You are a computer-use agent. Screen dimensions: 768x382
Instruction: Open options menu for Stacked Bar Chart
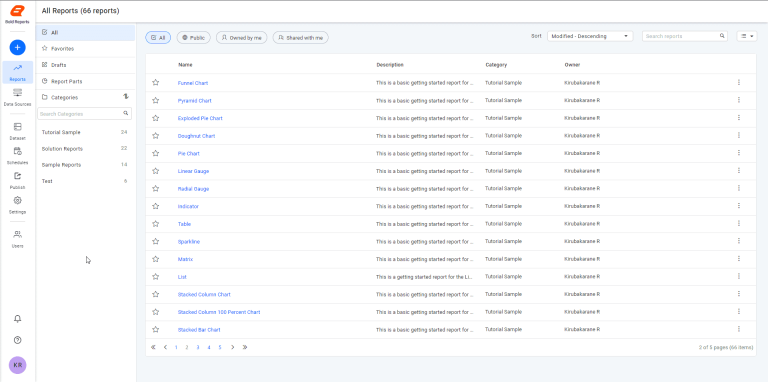[x=739, y=330]
